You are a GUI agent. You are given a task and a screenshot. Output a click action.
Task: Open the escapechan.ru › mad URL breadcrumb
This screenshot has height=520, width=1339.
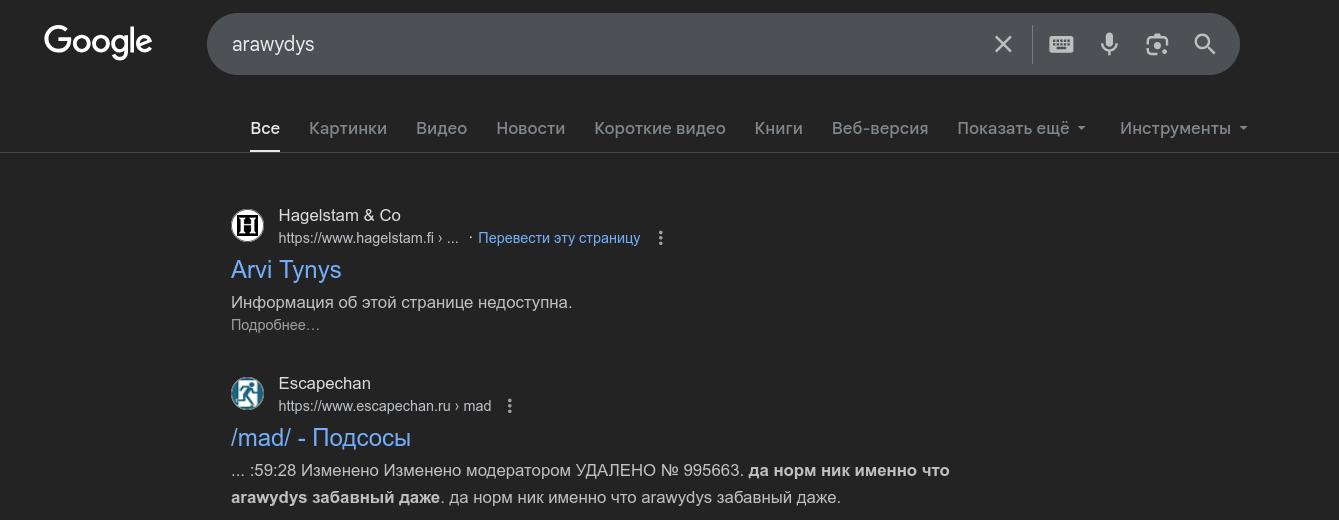point(384,406)
